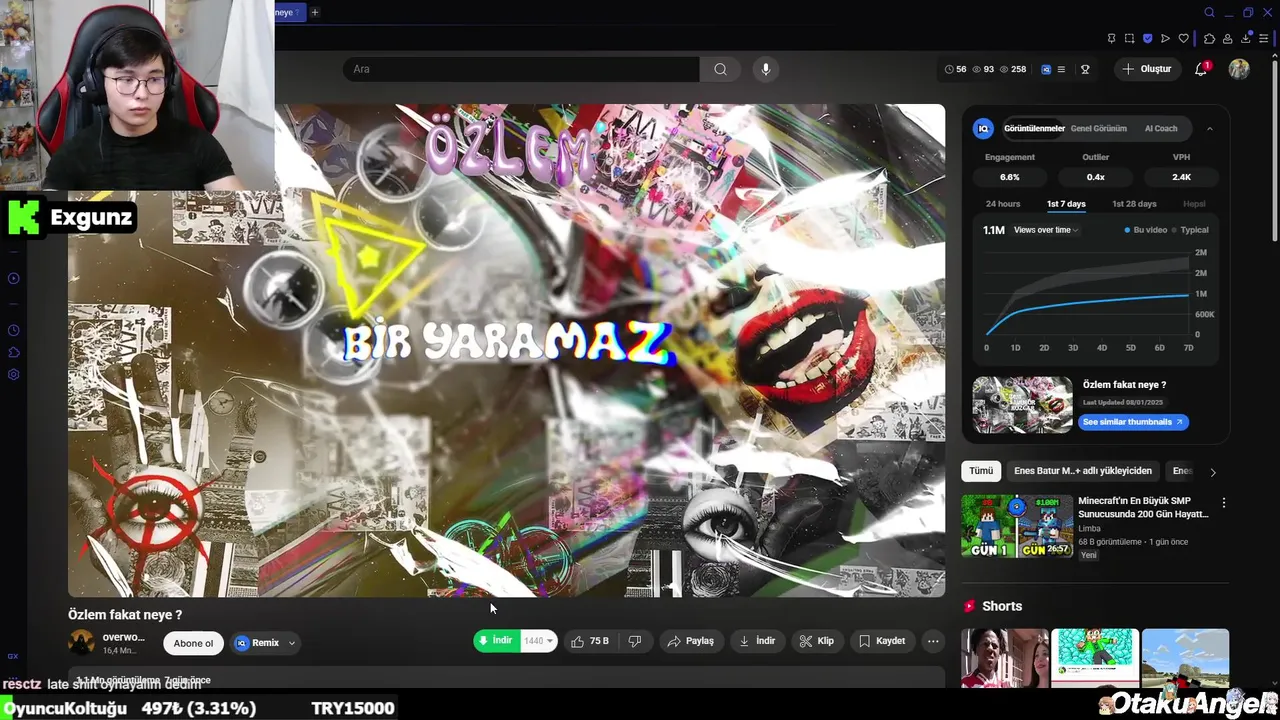Click the green İndir download button
Image resolution: width=1280 pixels, height=720 pixels.
497,641
